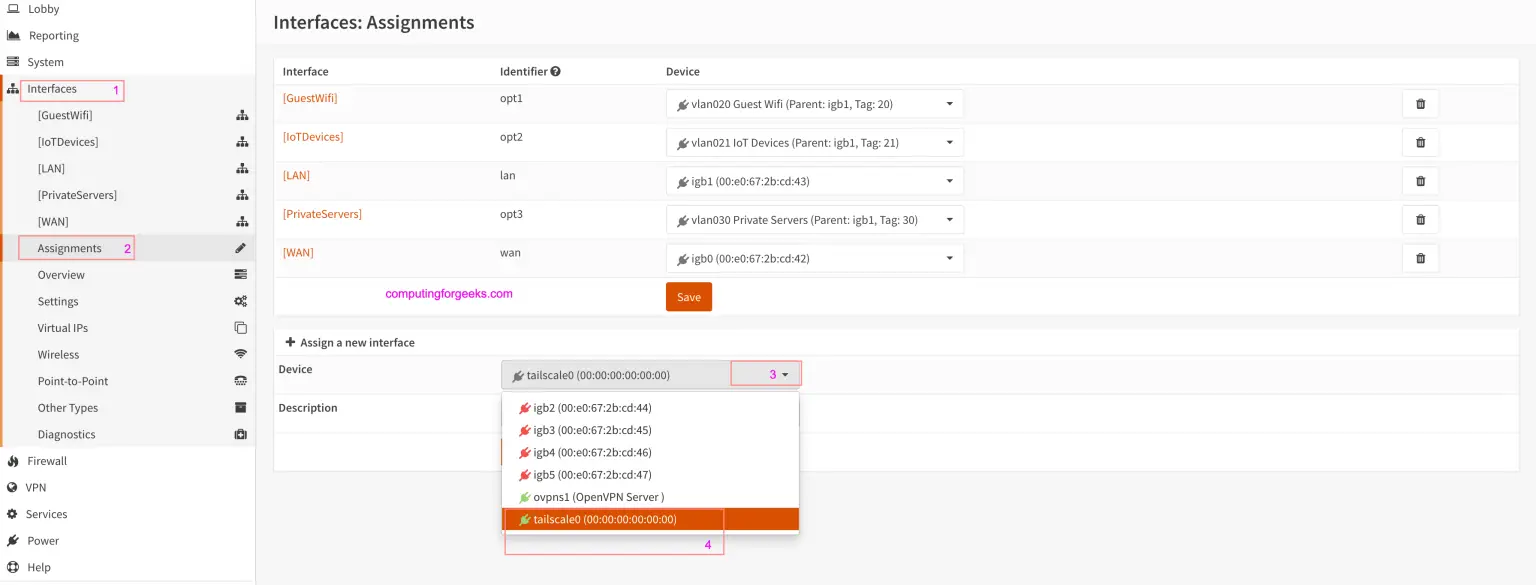Pick igb2 in the device list
Screen dimensions: 1536x585
(592, 408)
